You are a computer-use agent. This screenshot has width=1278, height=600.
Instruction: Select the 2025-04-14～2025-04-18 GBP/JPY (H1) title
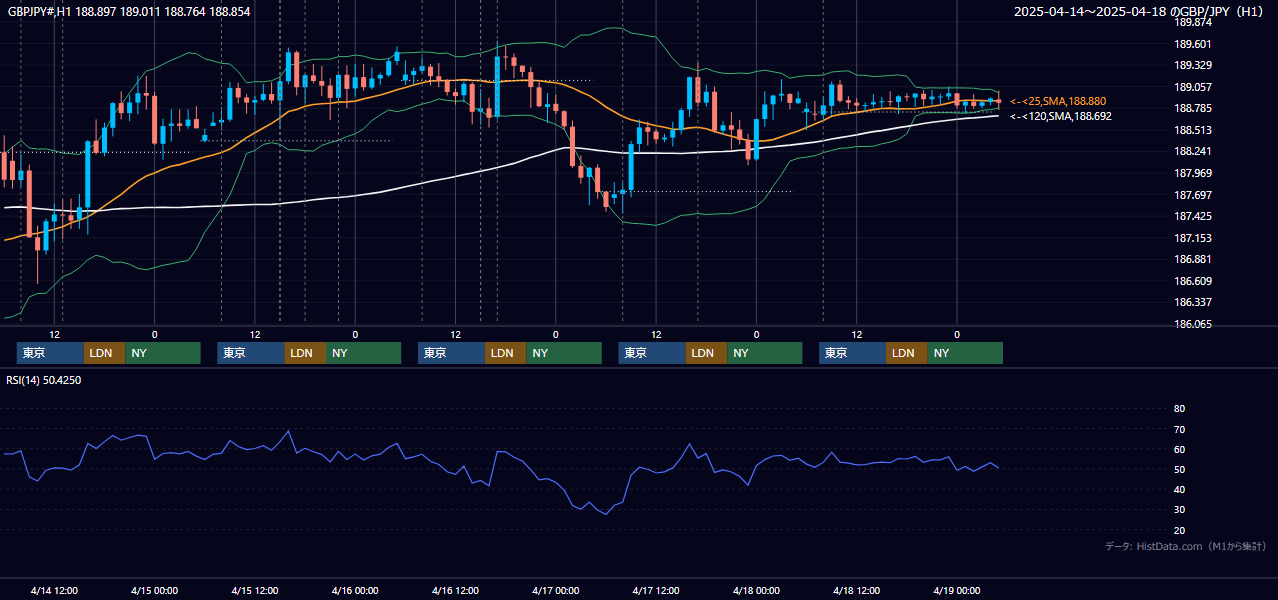pyautogui.click(x=1139, y=11)
